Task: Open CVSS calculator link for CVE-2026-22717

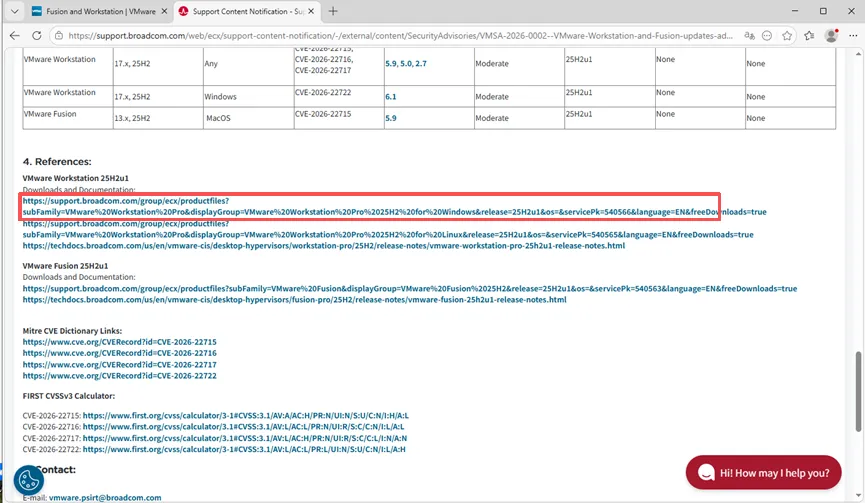Action: click(245, 438)
